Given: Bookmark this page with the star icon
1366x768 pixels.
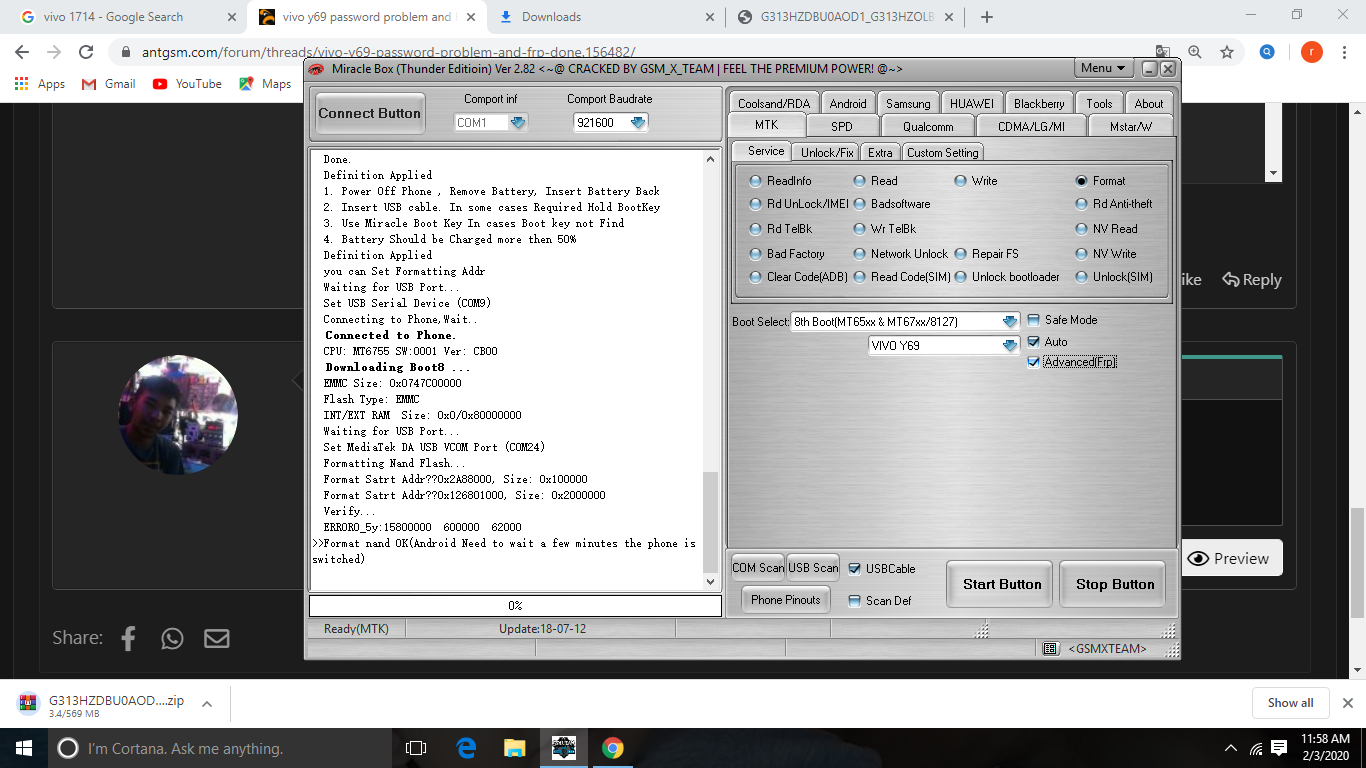Looking at the screenshot, I should [x=1227, y=52].
